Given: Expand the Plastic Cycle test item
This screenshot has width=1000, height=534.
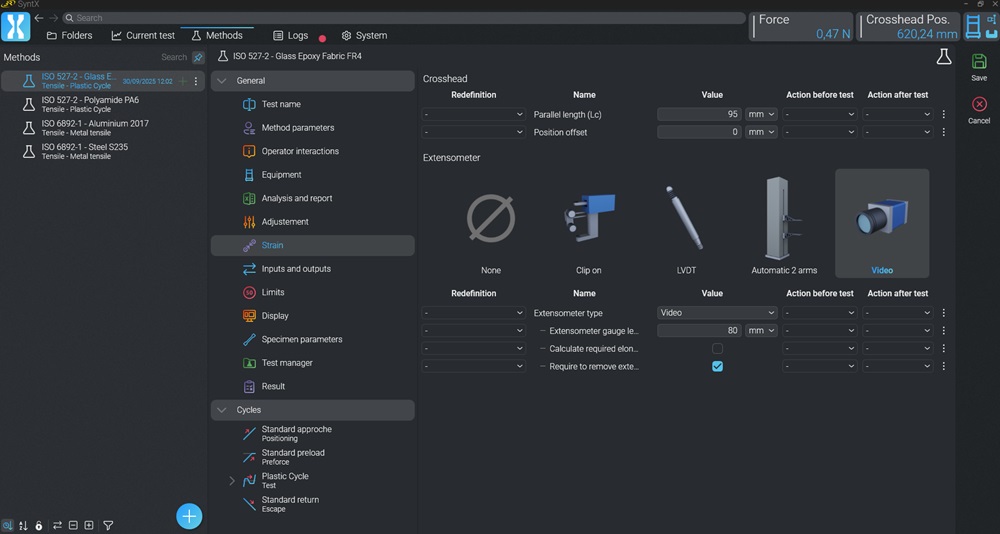Looking at the screenshot, I should (232, 481).
